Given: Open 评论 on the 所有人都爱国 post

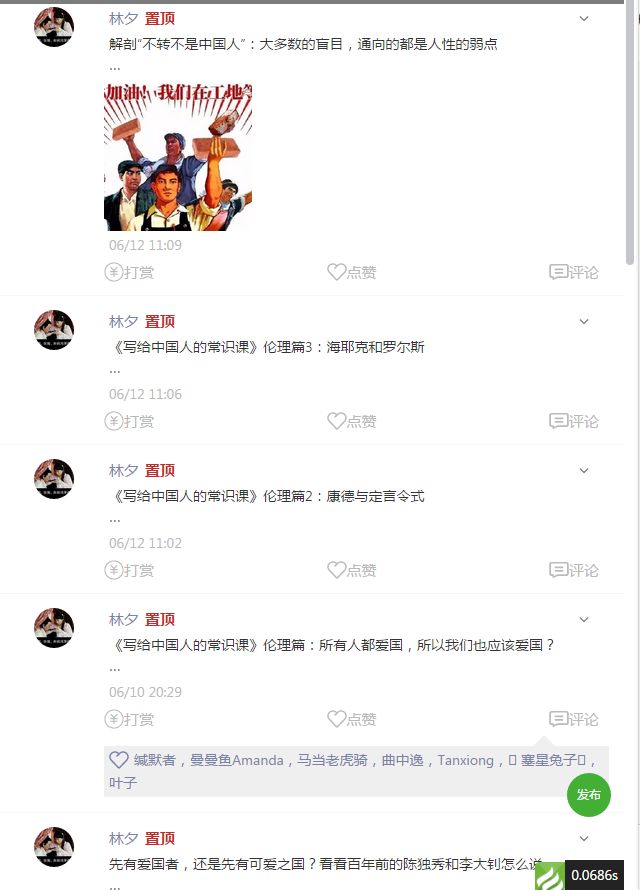Looking at the screenshot, I should [x=574, y=719].
